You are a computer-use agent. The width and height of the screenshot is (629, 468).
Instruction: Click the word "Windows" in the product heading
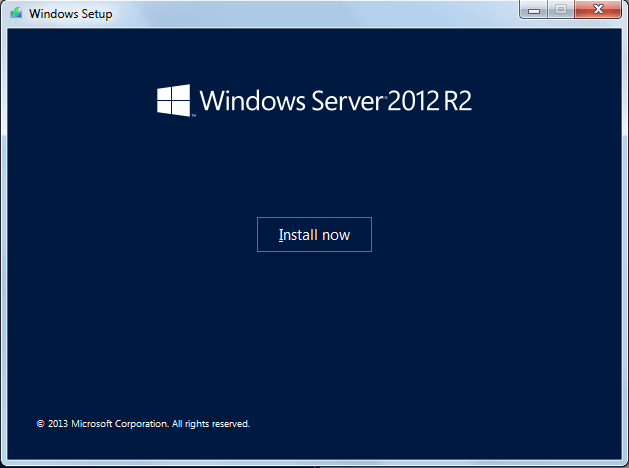240,101
